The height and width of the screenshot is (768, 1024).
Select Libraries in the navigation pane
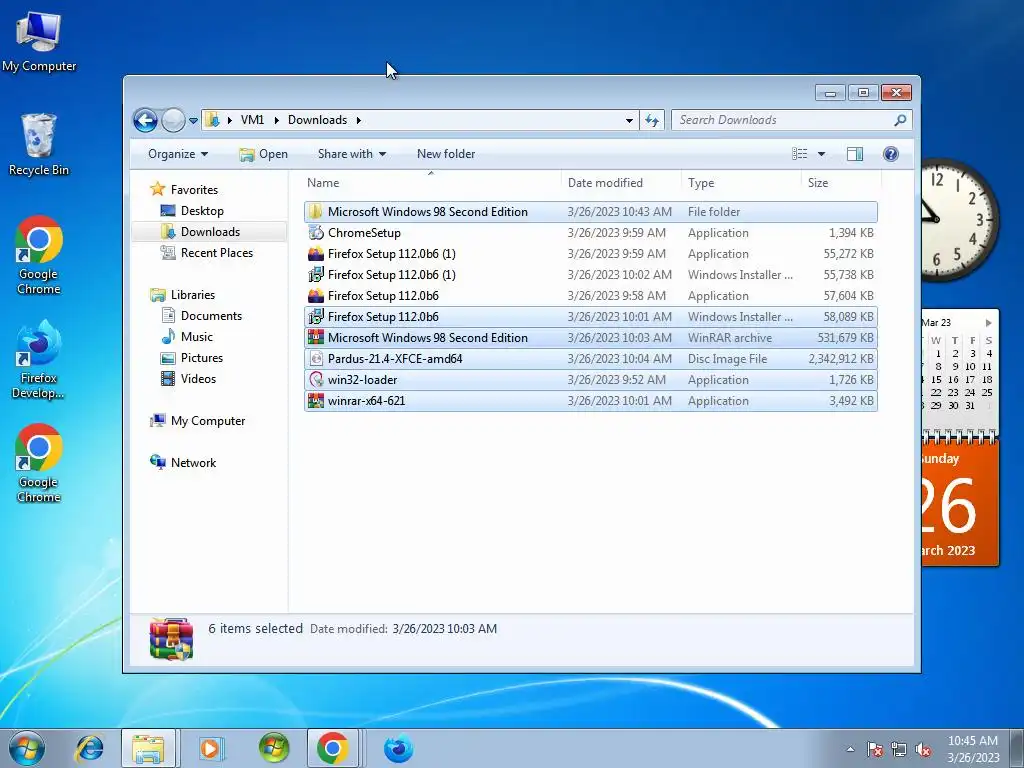pyautogui.click(x=193, y=295)
